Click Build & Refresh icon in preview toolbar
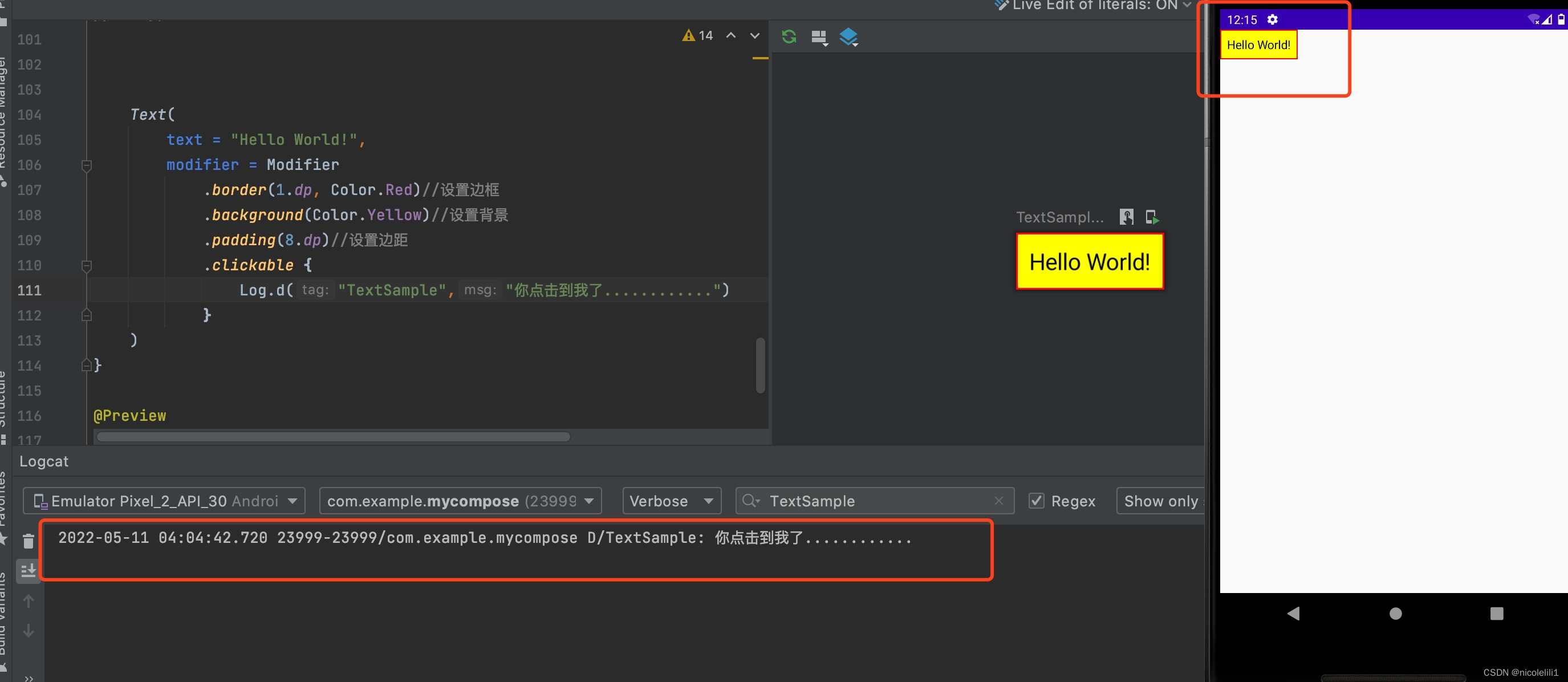The image size is (1568, 682). 789,36
